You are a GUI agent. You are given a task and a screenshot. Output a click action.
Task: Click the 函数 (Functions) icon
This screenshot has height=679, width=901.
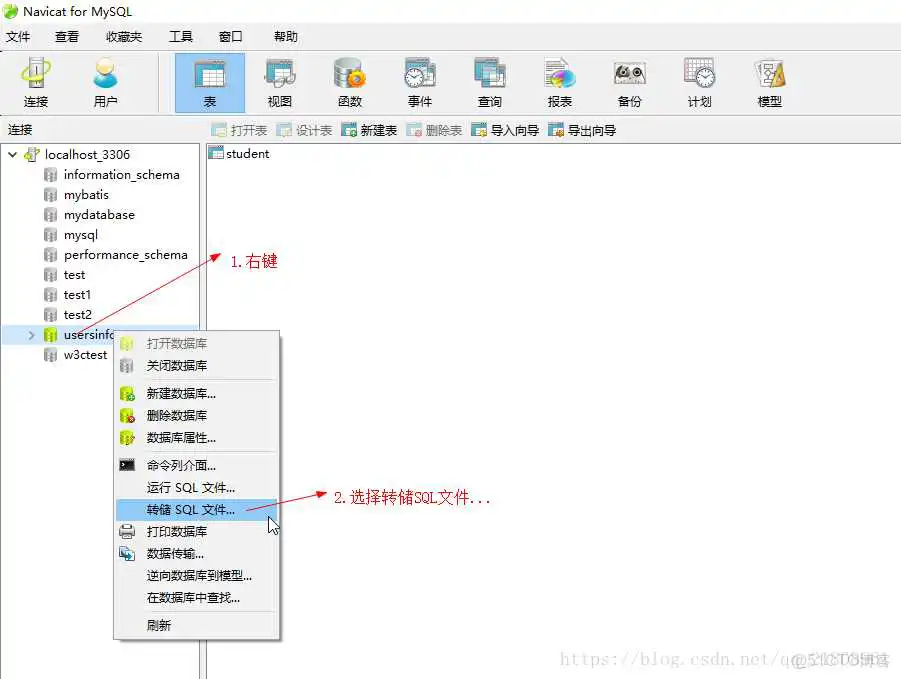pos(349,80)
